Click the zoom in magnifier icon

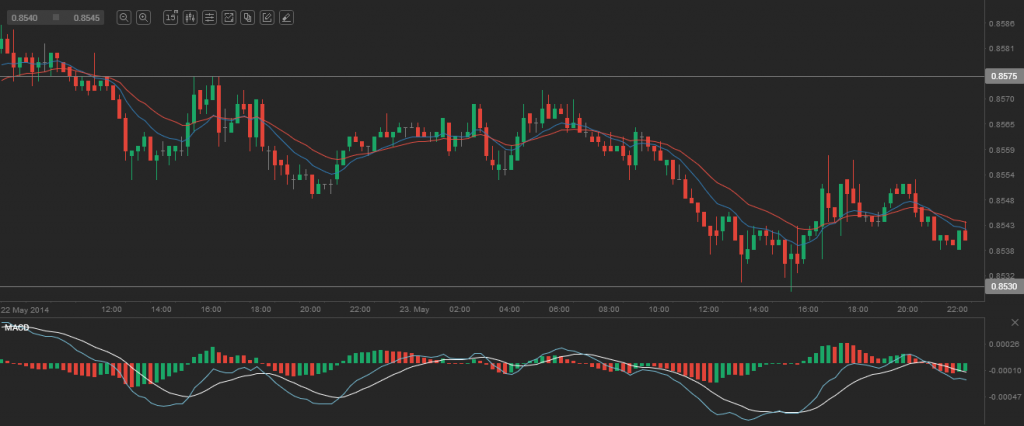coord(143,17)
